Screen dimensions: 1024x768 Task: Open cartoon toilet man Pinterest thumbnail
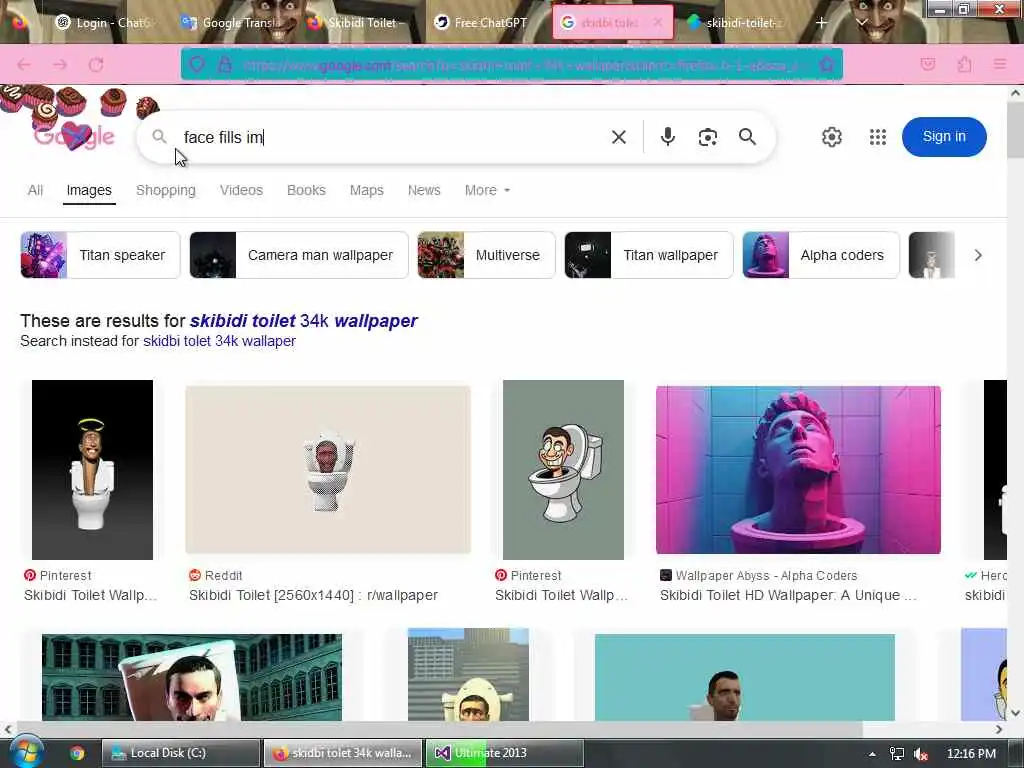click(563, 470)
